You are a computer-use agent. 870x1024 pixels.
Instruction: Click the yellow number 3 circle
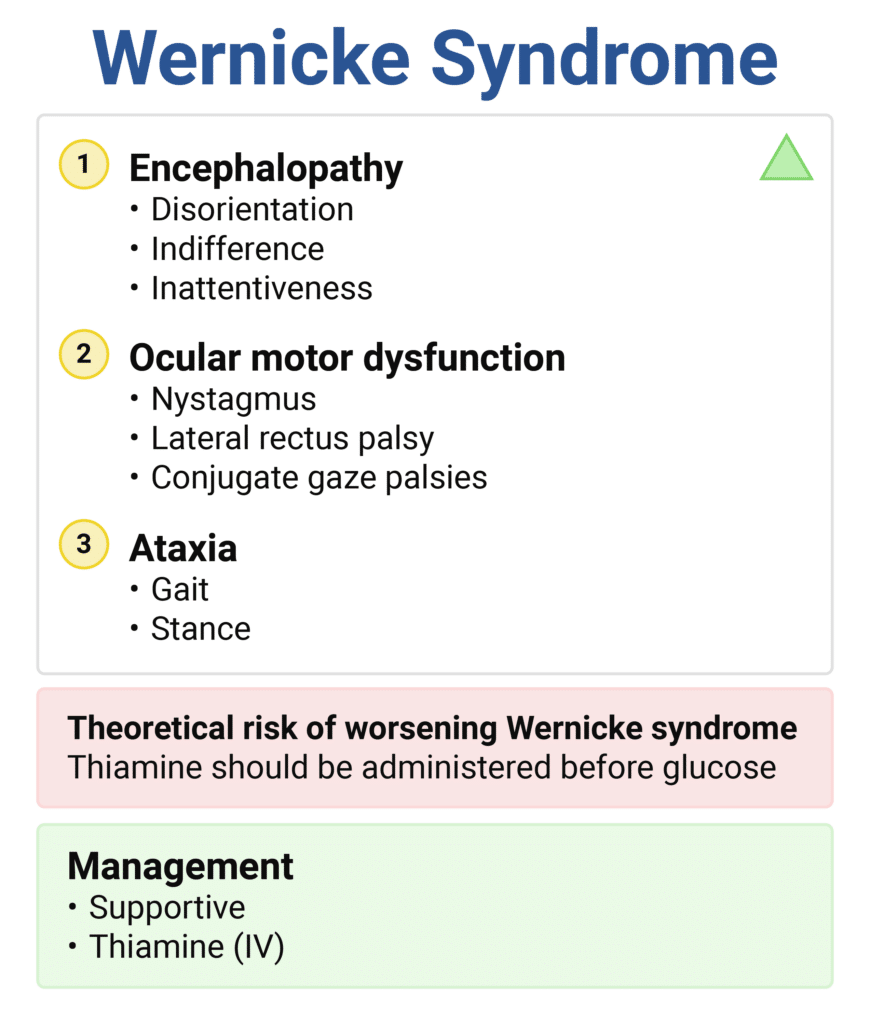click(x=84, y=544)
